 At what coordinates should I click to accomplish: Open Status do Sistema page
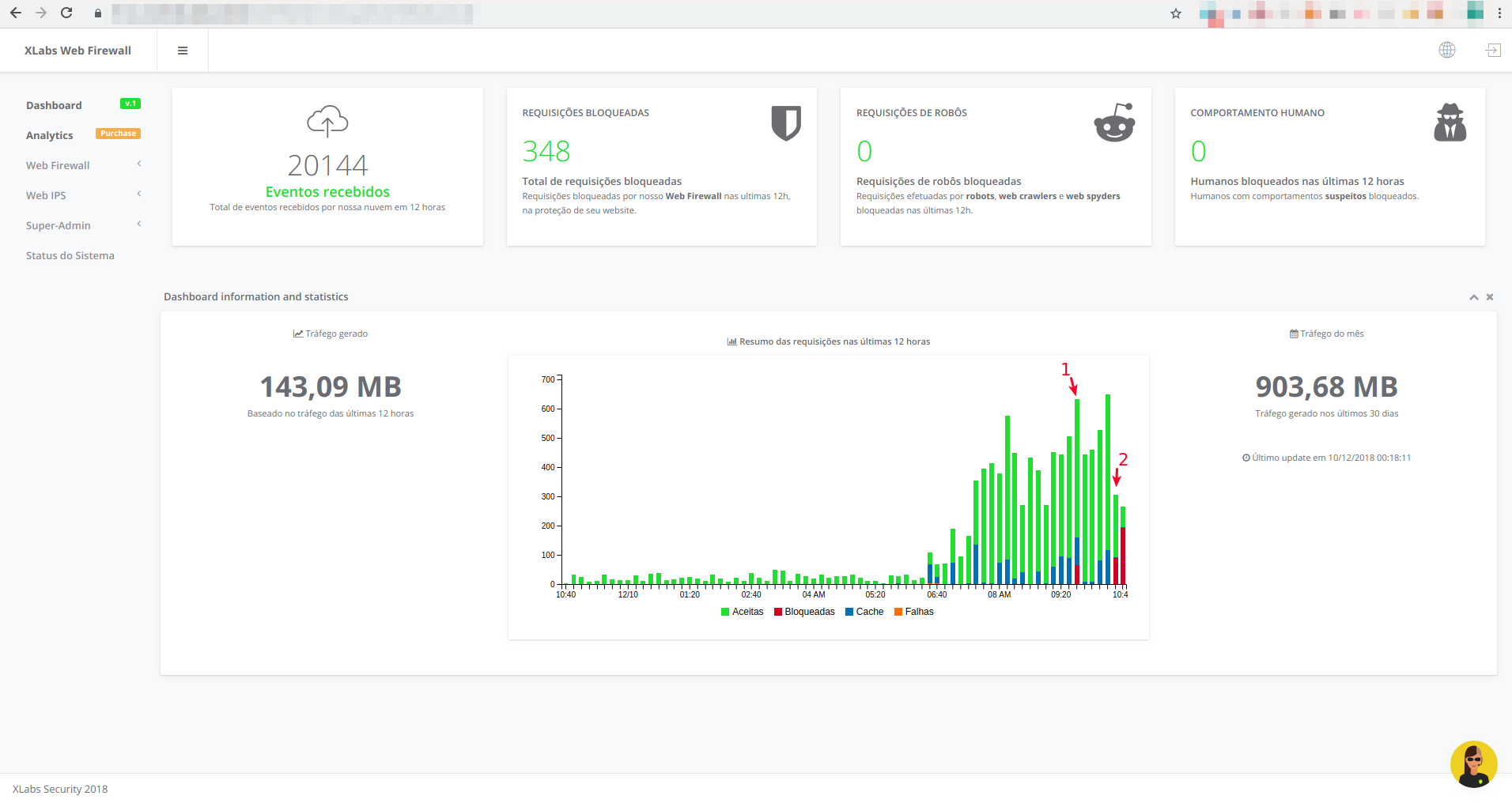pyautogui.click(x=70, y=255)
